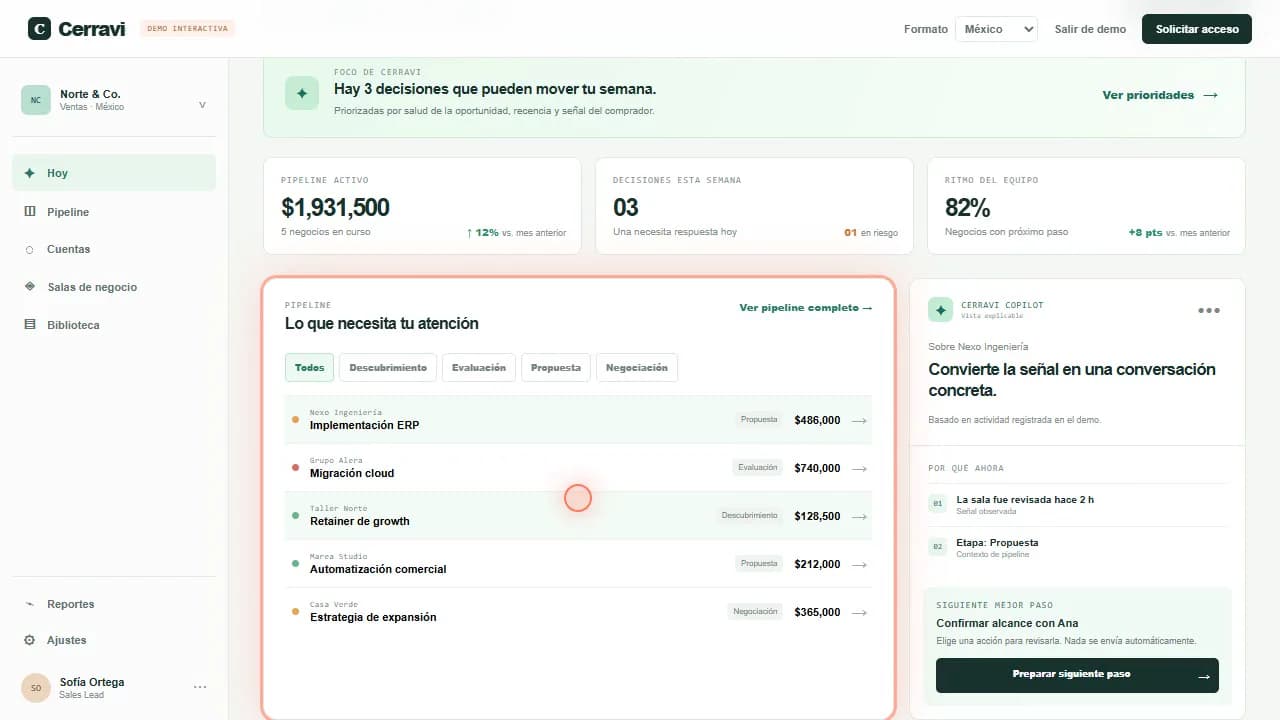Click the Solicitar acceso button
The width and height of the screenshot is (1280, 720).
pos(1197,29)
